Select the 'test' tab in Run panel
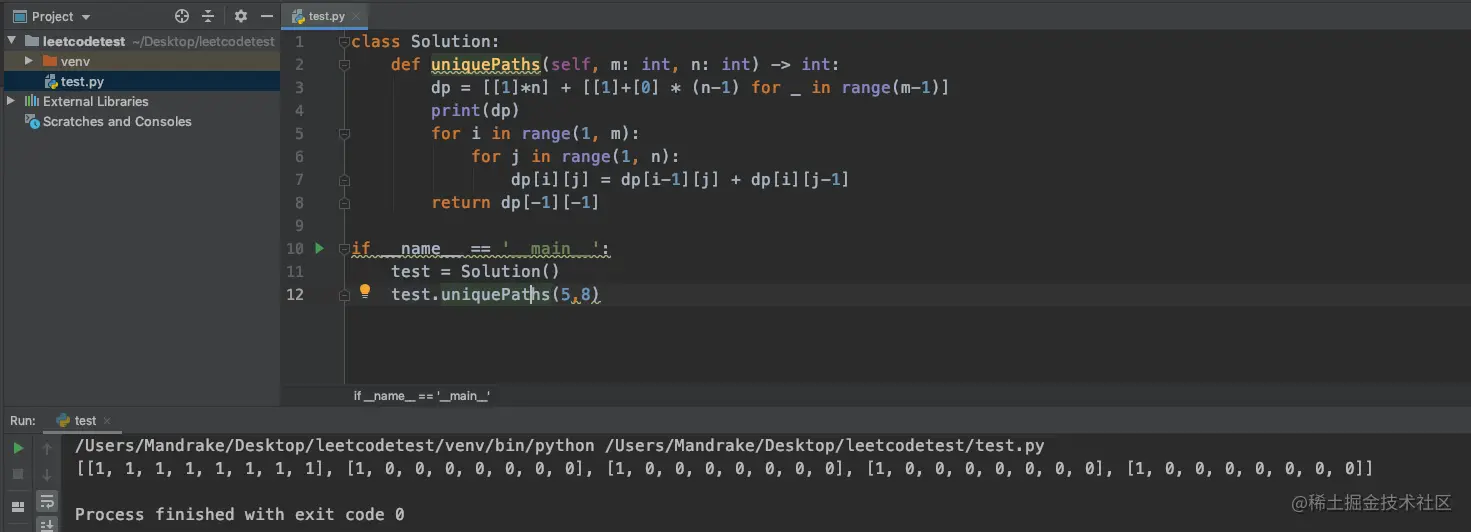Viewport: 1471px width, 532px height. point(84,421)
